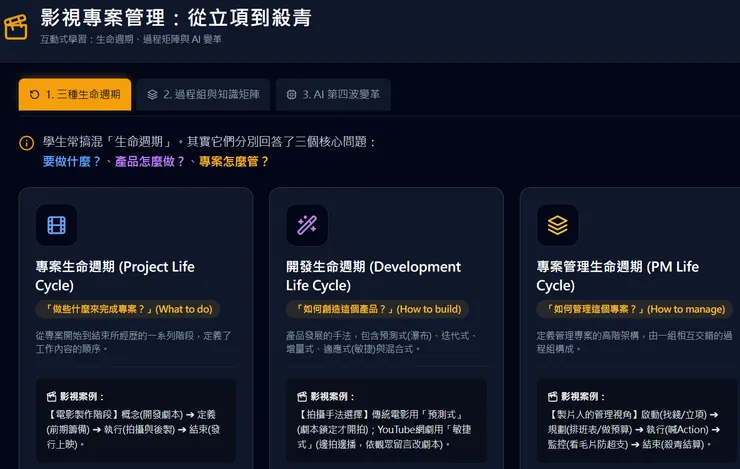Switch to 2. 過程組與知識矩陣 tab
This screenshot has height=469, width=740.
pos(203,94)
